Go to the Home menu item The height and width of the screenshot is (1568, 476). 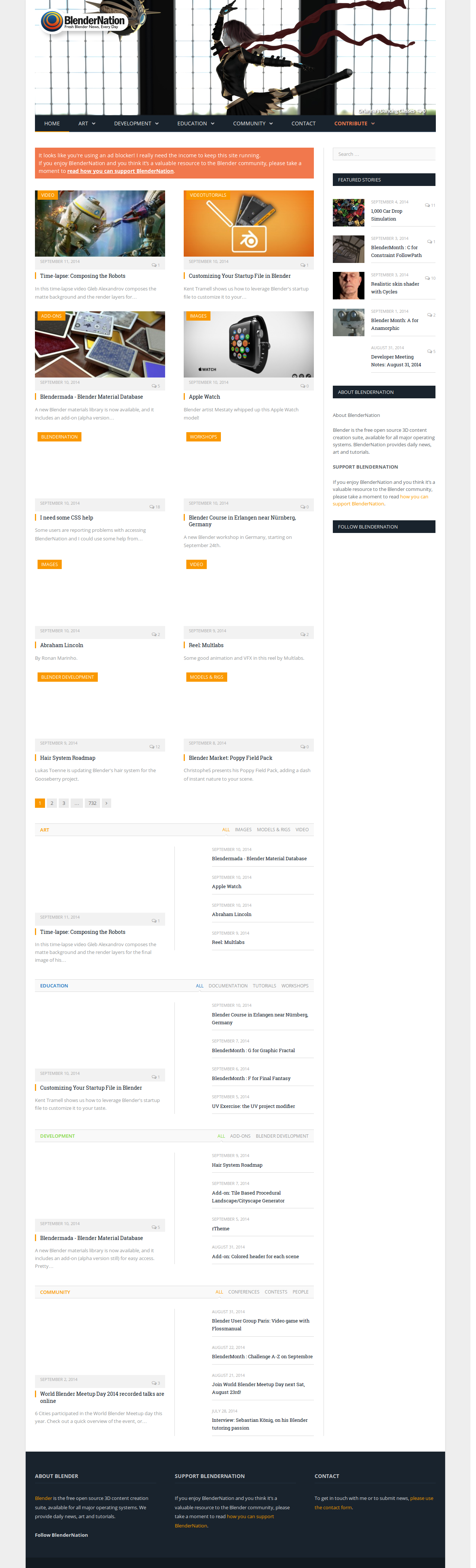coord(52,123)
